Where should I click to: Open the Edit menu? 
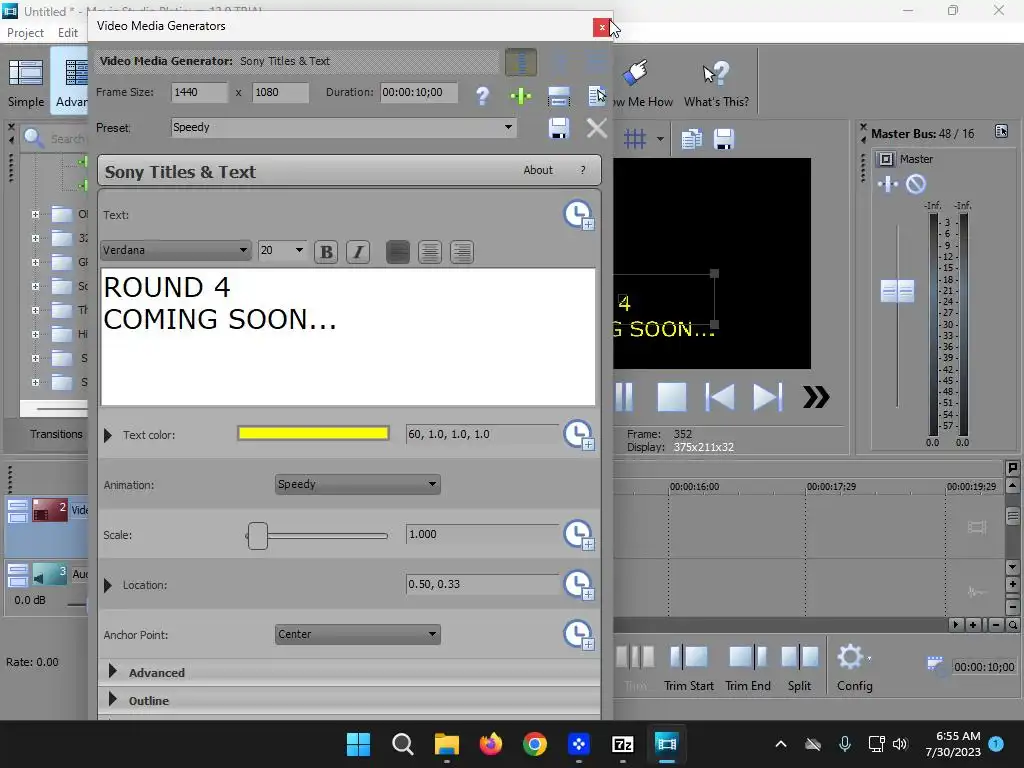68,33
